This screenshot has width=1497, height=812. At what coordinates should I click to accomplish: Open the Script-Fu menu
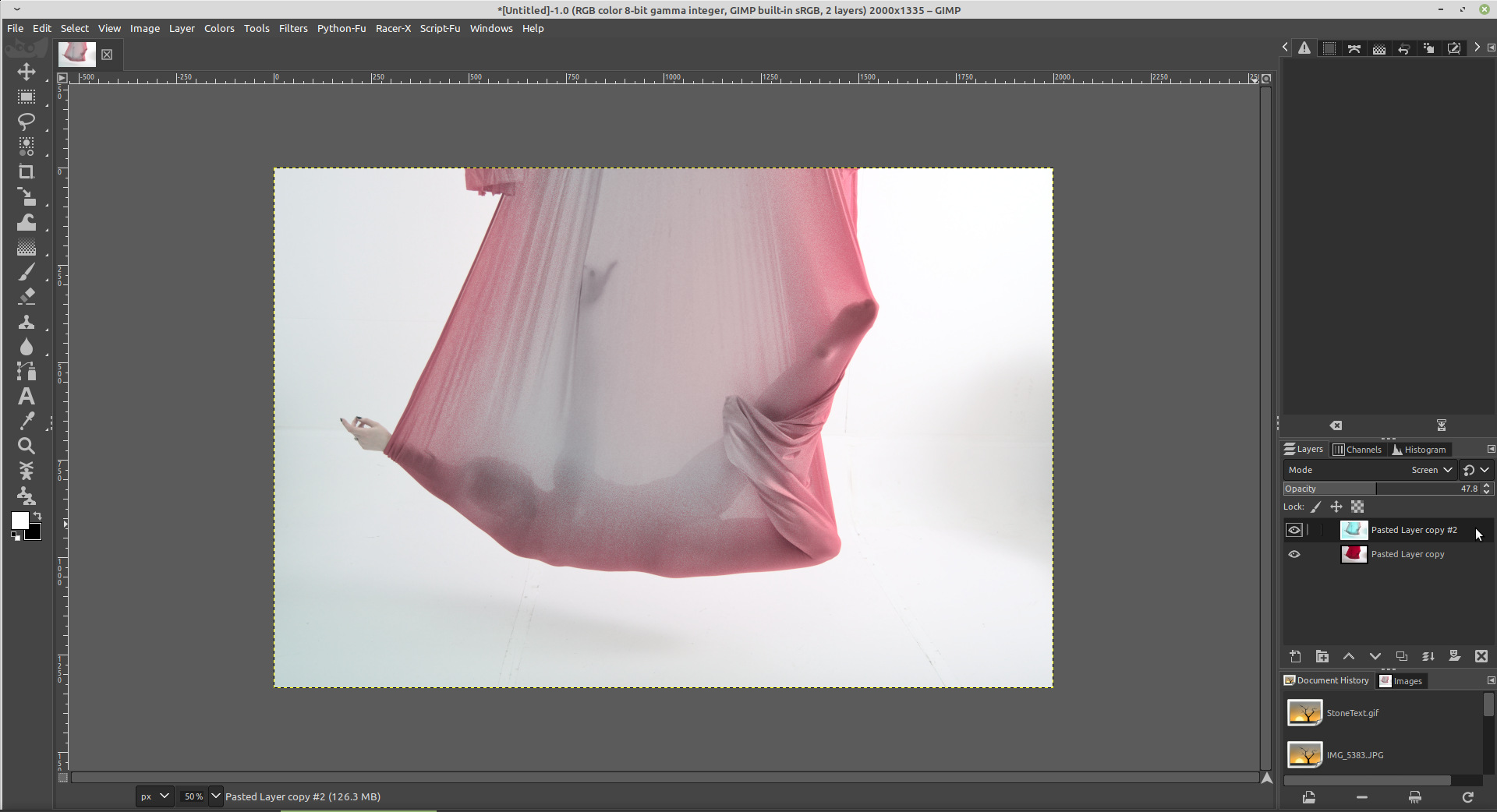click(440, 28)
